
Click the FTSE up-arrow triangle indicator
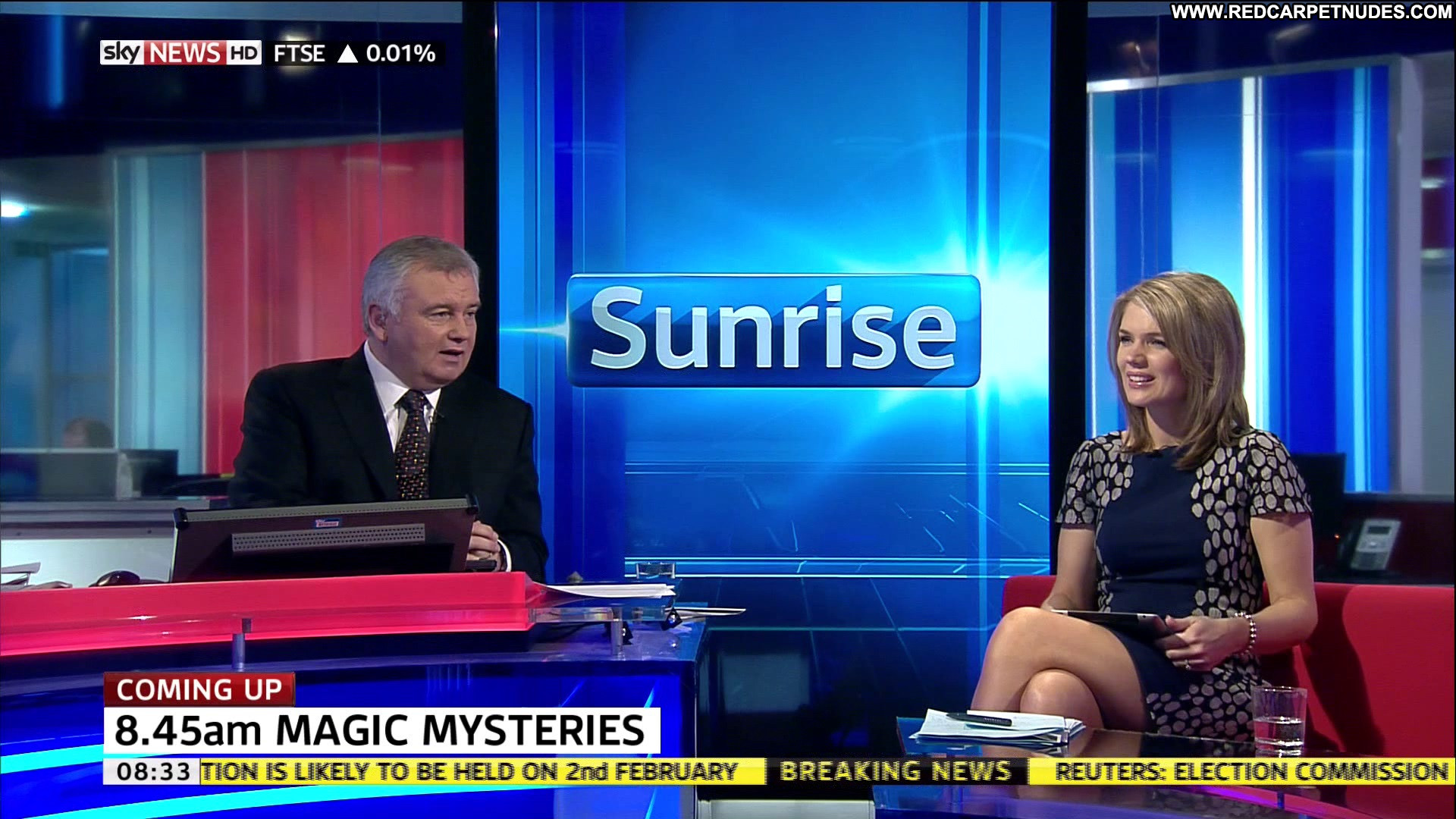pos(347,53)
